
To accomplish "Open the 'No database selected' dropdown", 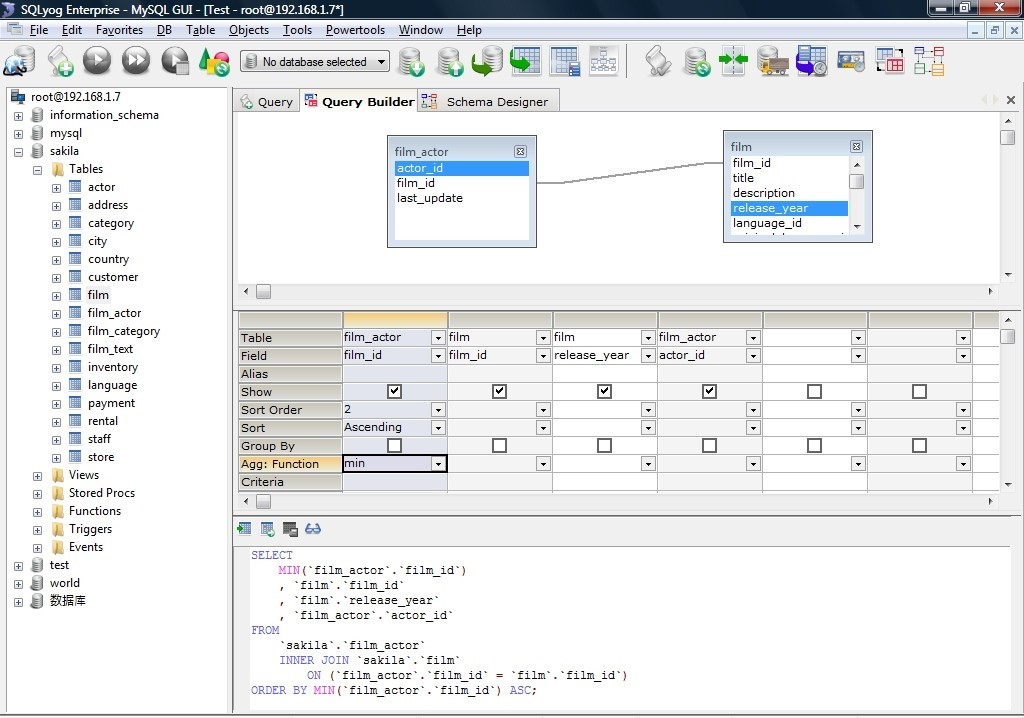I will click(x=381, y=62).
